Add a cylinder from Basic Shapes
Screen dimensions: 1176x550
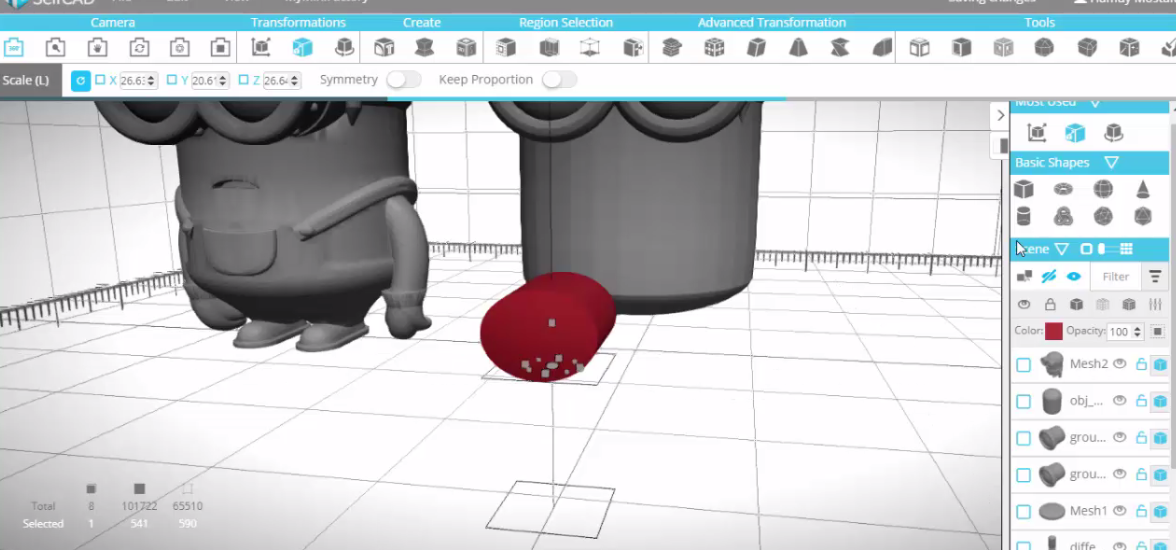click(1023, 217)
